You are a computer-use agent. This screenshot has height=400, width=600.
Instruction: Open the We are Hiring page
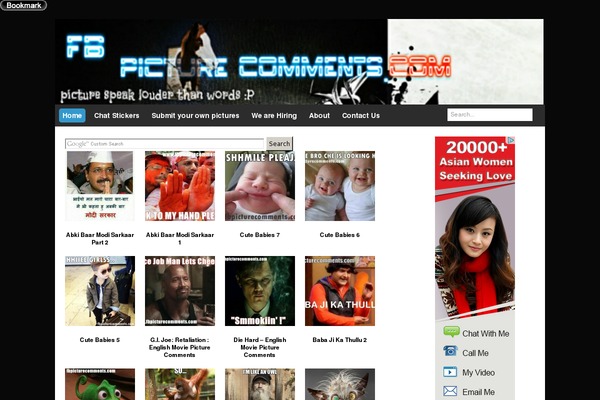[x=274, y=116]
